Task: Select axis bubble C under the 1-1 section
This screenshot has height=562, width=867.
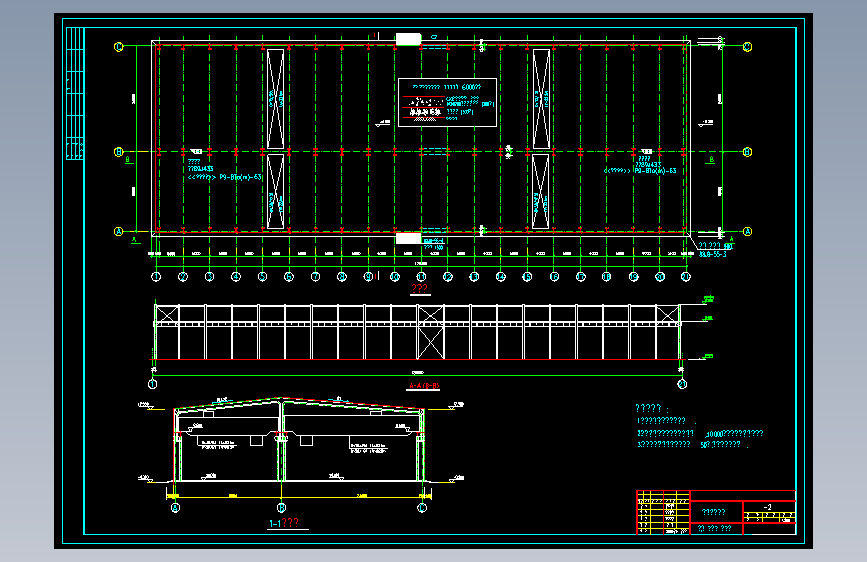Action: (422, 507)
